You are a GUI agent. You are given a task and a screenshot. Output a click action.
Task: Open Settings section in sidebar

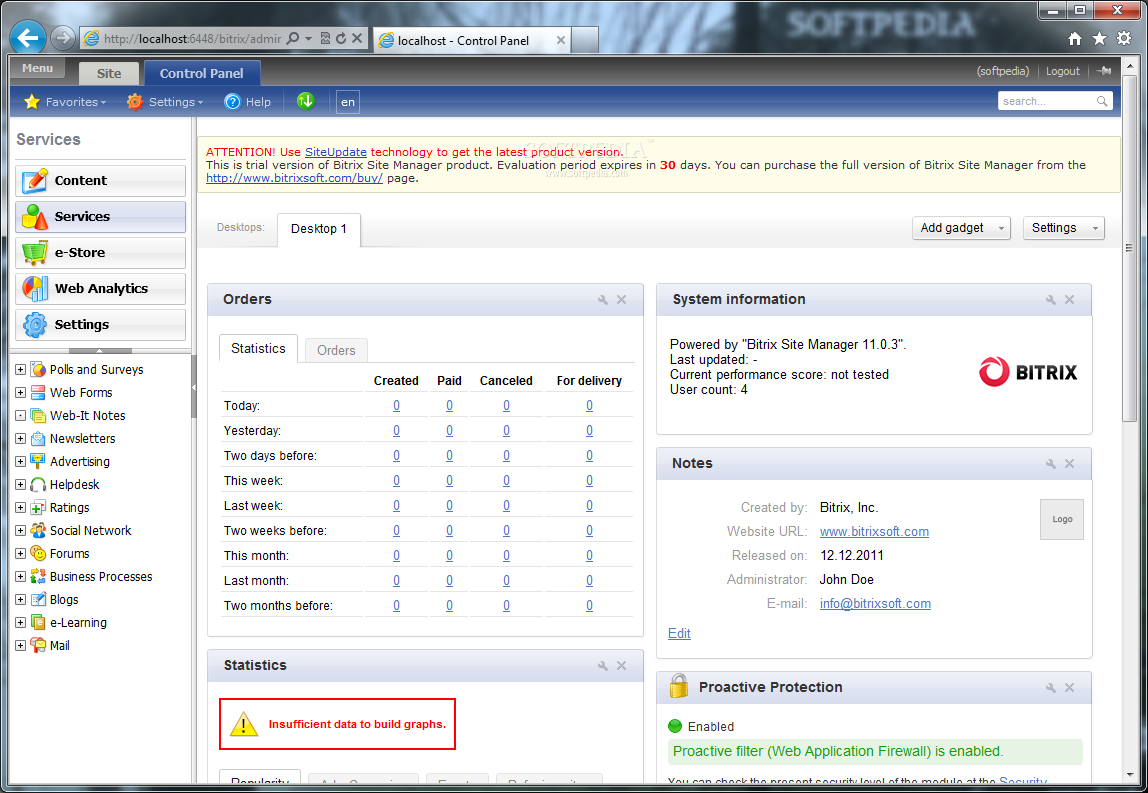pos(100,324)
